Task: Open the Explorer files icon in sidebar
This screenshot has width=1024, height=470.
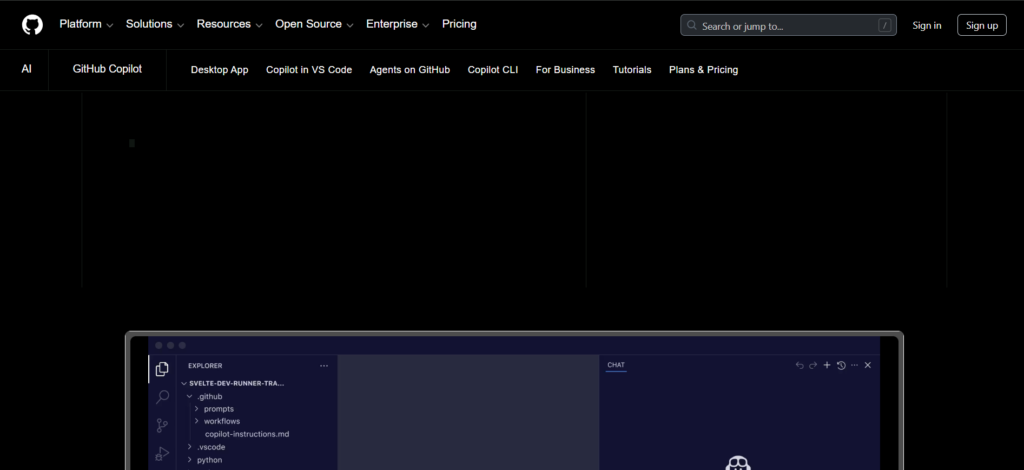Action: [x=162, y=369]
